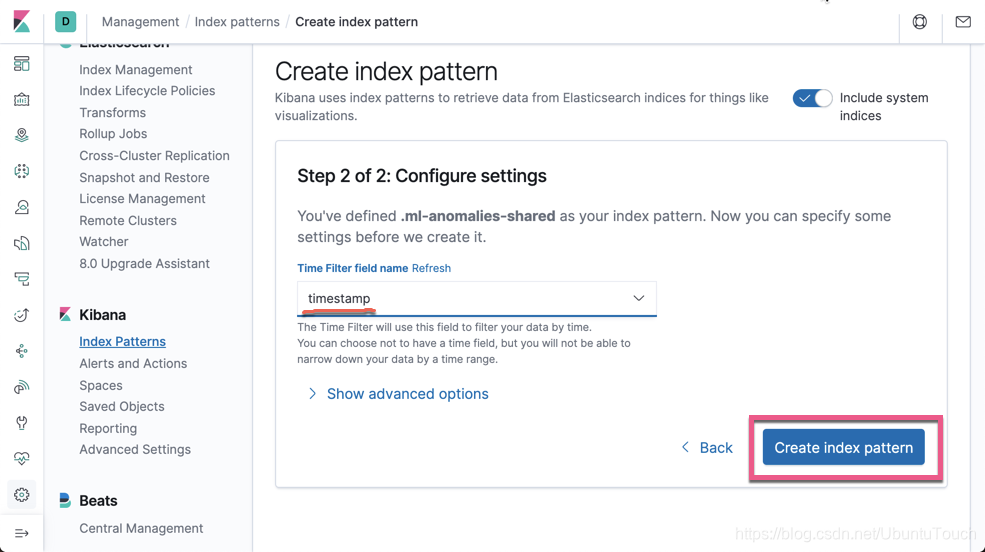Open the newsfeed mail icon
985x552 pixels.
point(963,22)
